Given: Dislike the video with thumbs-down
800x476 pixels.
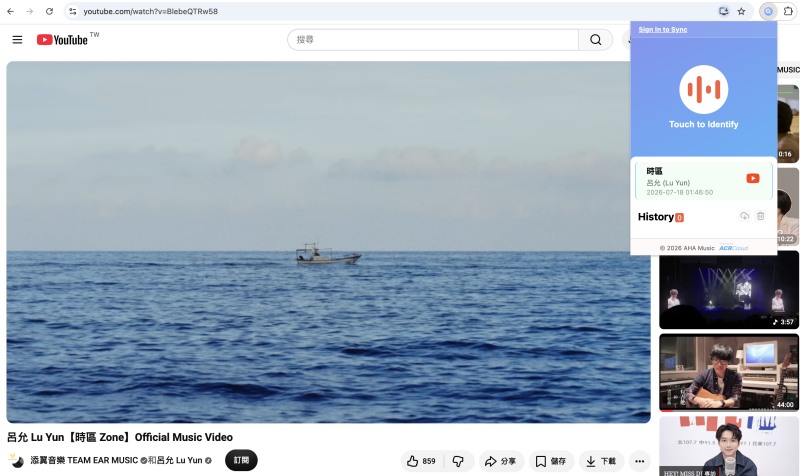Looking at the screenshot, I should click(x=458, y=461).
